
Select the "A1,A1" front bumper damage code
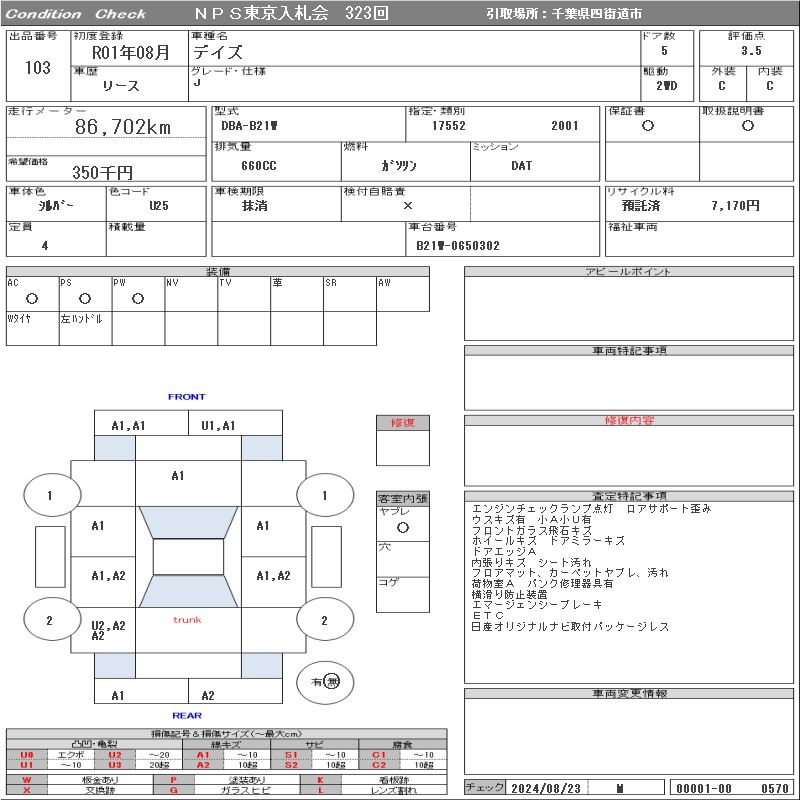(129, 426)
